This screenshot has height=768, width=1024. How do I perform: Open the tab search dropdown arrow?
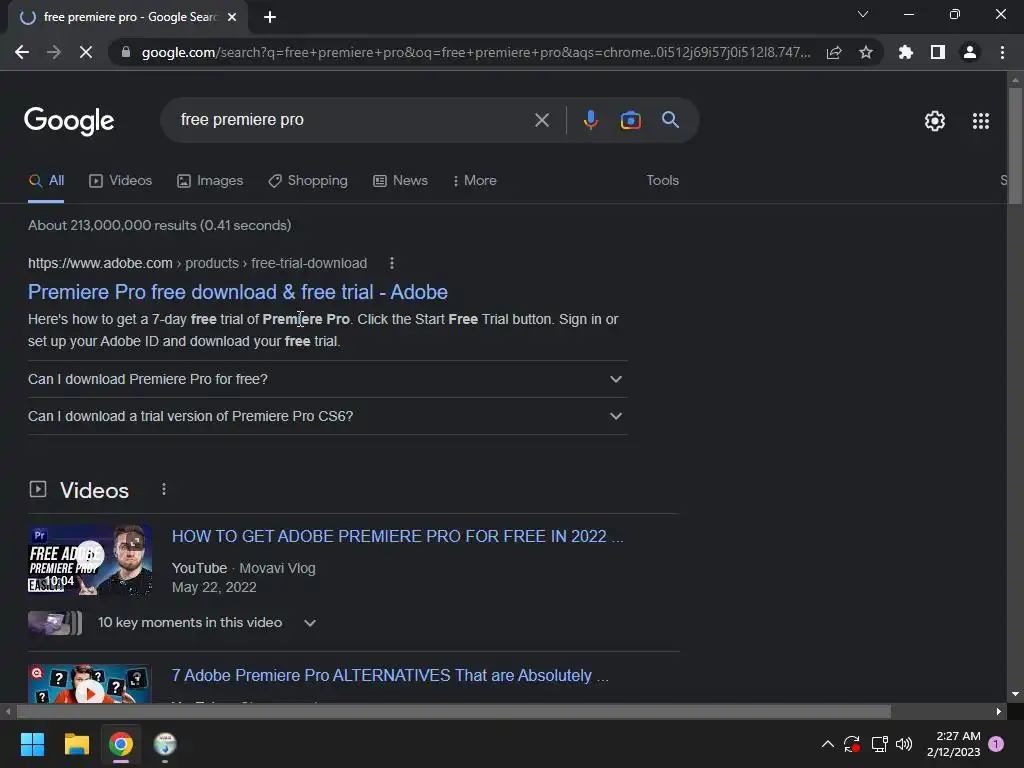coord(863,14)
